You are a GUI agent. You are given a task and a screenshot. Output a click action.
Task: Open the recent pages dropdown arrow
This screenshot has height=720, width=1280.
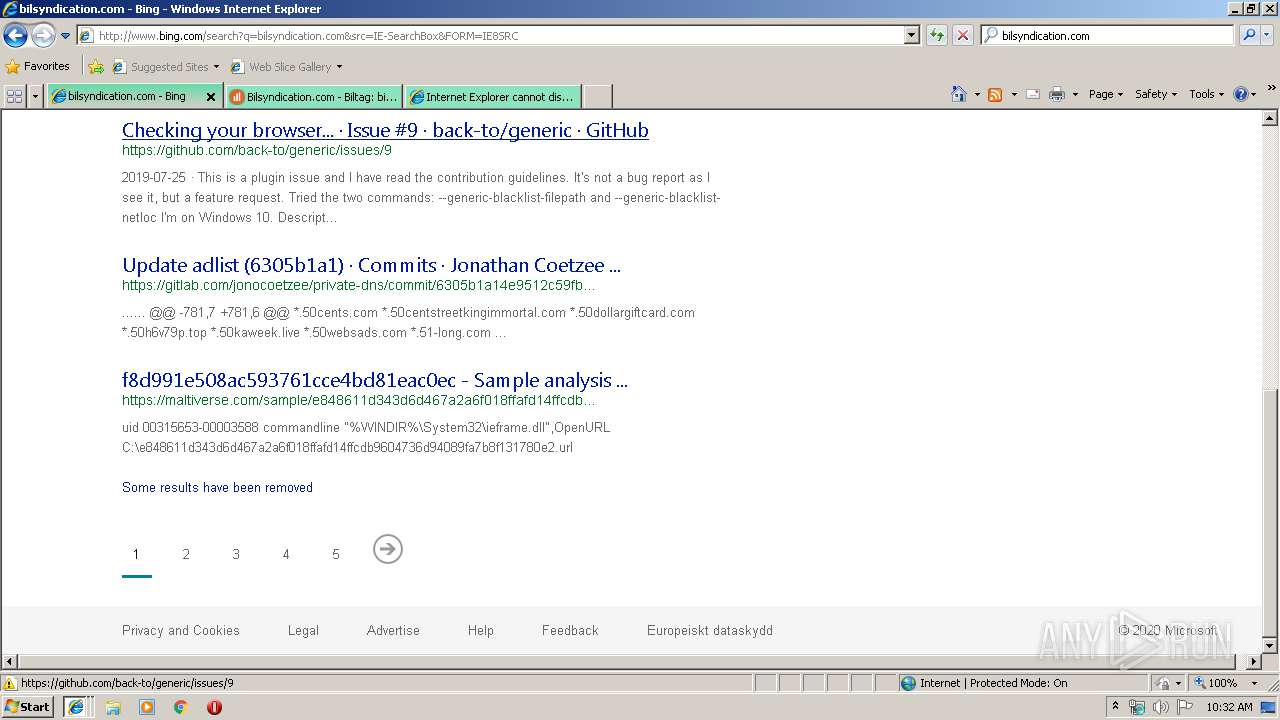pyautogui.click(x=65, y=36)
